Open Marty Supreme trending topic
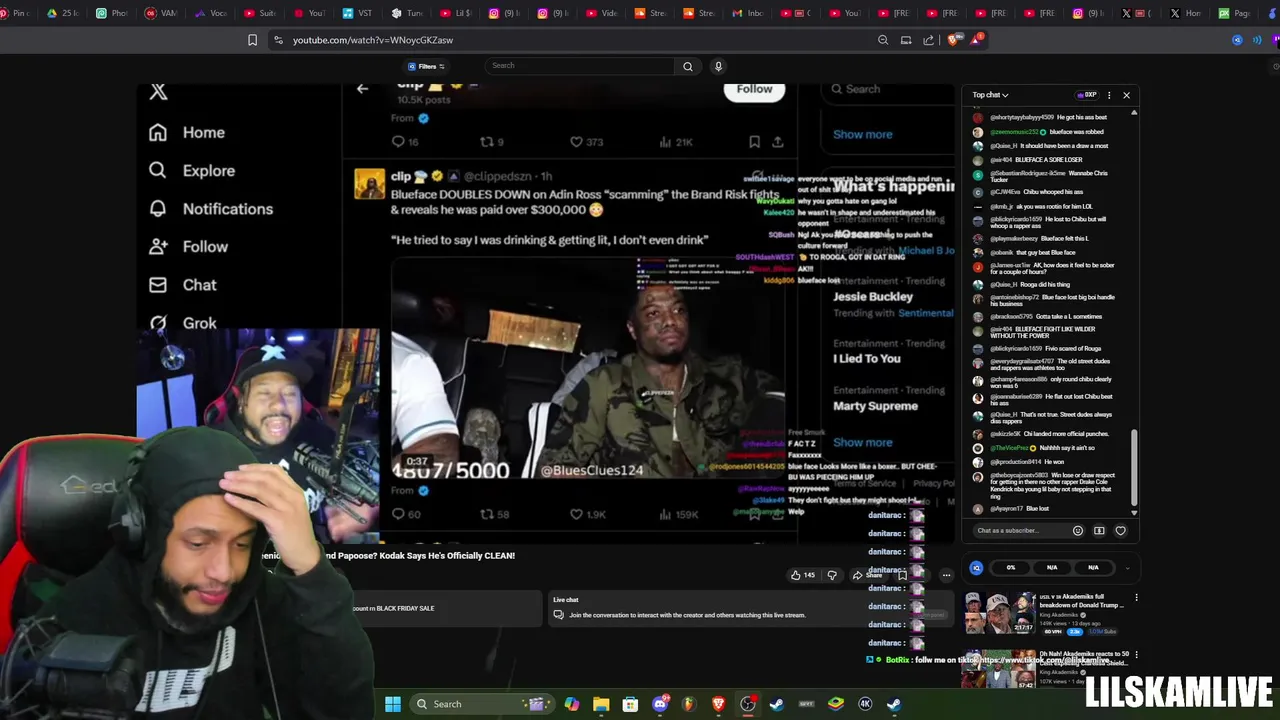This screenshot has width=1280, height=720. 875,406
